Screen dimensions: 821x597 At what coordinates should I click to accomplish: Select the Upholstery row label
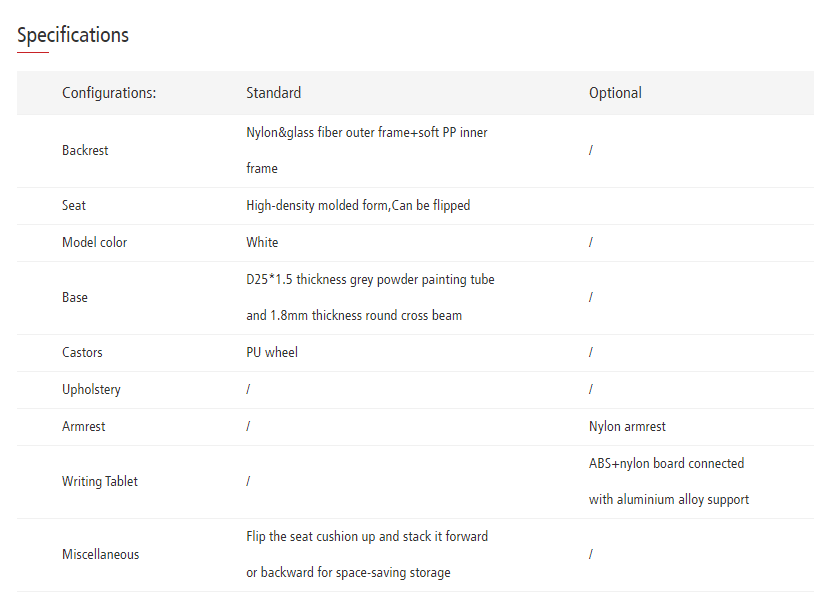91,389
